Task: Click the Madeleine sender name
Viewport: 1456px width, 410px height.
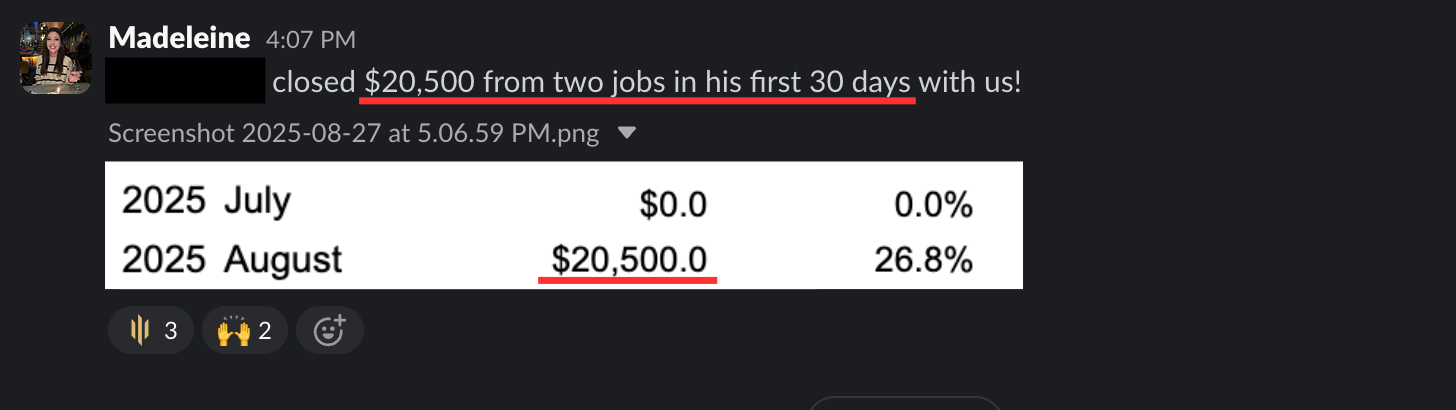Action: [179, 38]
